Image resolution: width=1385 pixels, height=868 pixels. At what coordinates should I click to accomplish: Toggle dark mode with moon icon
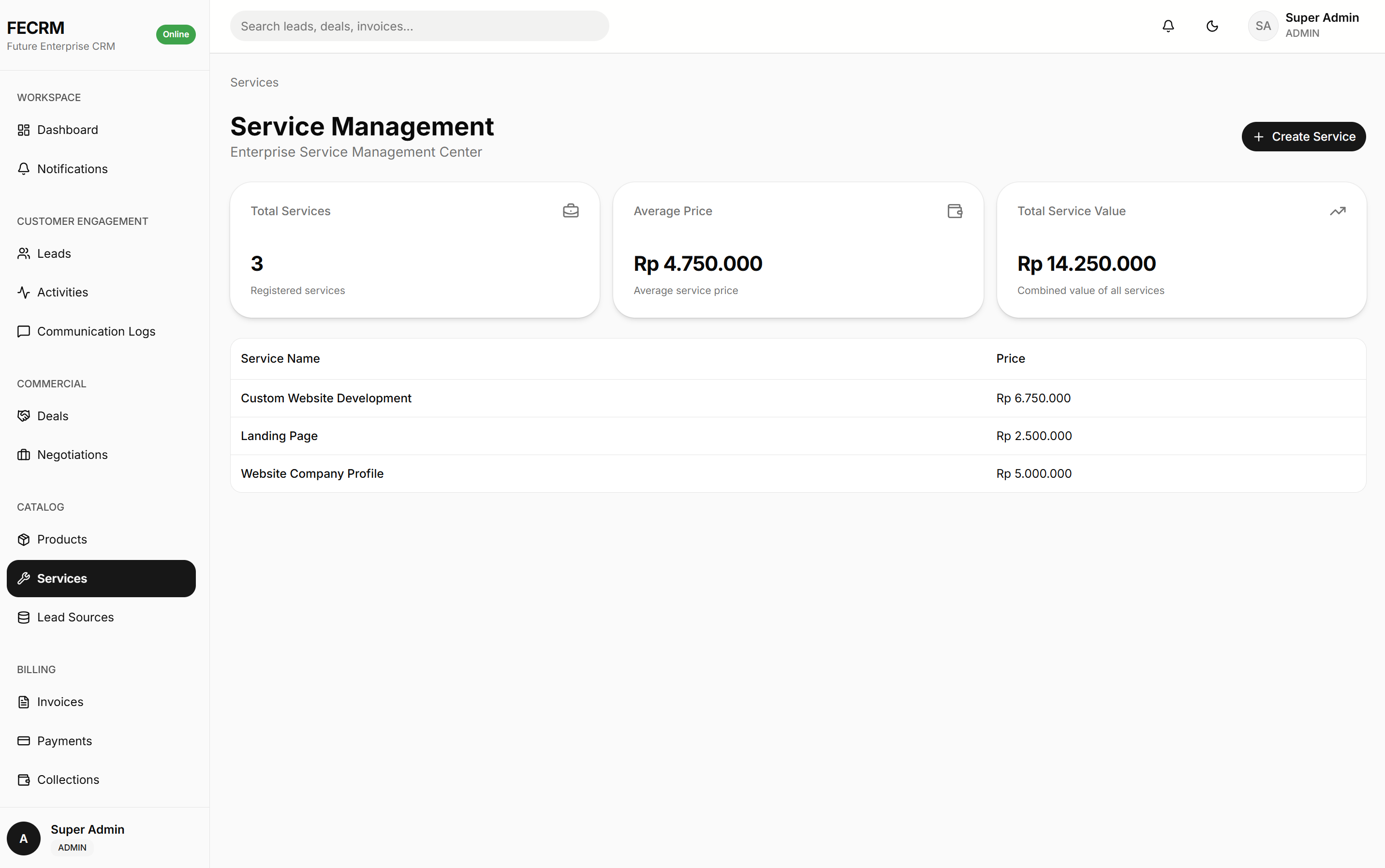pos(1212,26)
